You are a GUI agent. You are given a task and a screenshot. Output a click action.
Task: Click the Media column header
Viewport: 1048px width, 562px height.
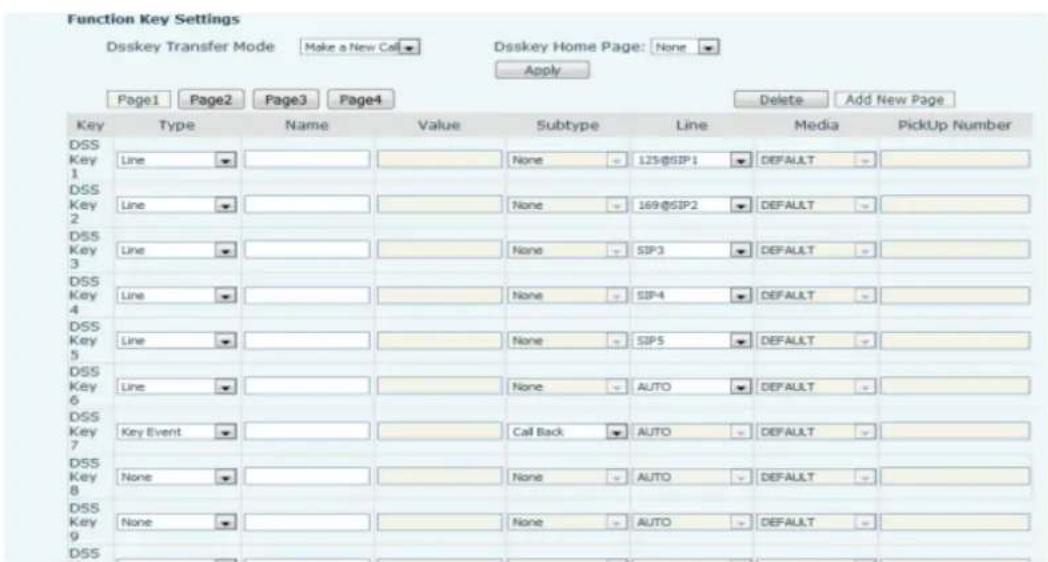[x=816, y=125]
